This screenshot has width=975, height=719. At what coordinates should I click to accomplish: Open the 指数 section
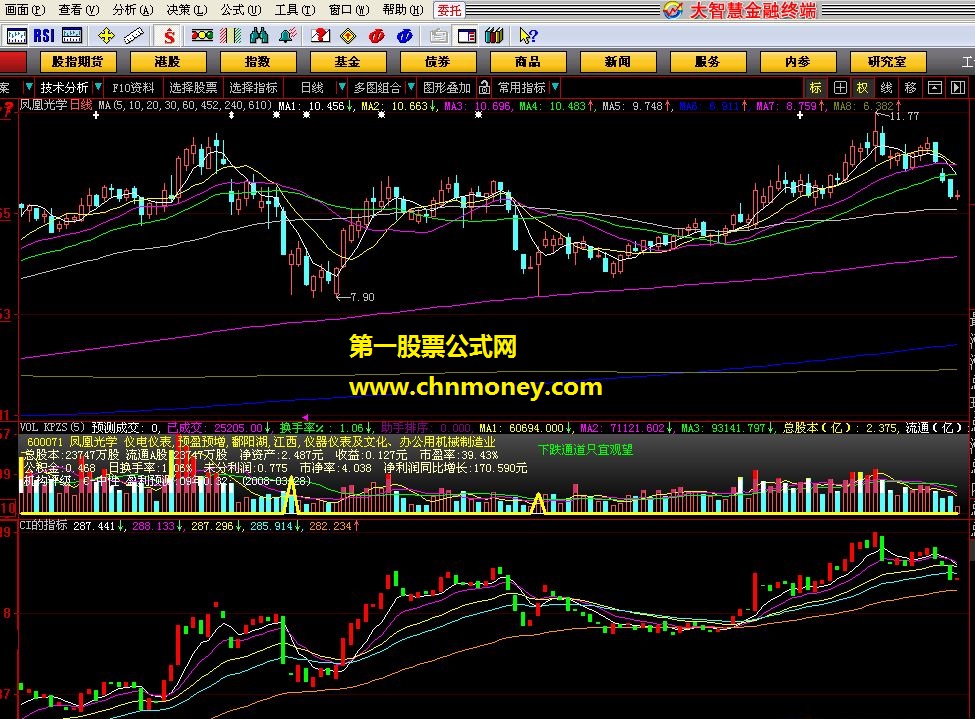coord(257,62)
